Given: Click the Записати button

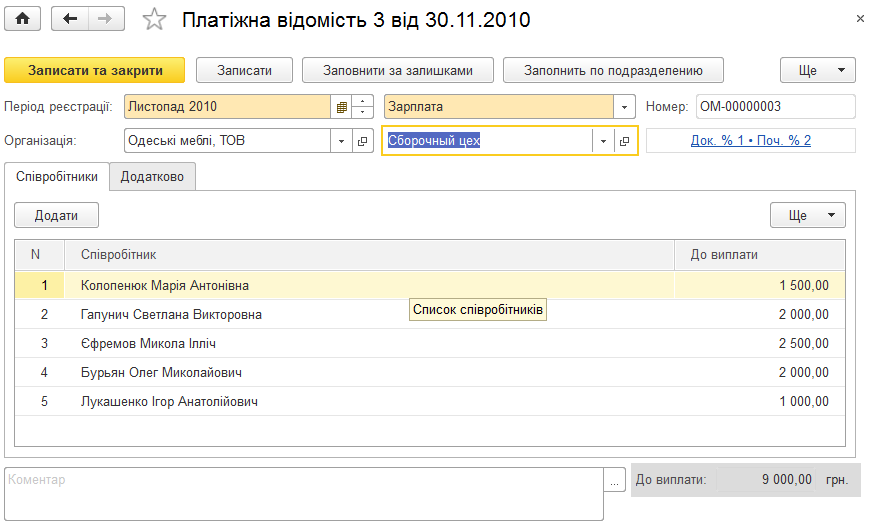Looking at the screenshot, I should [244, 70].
